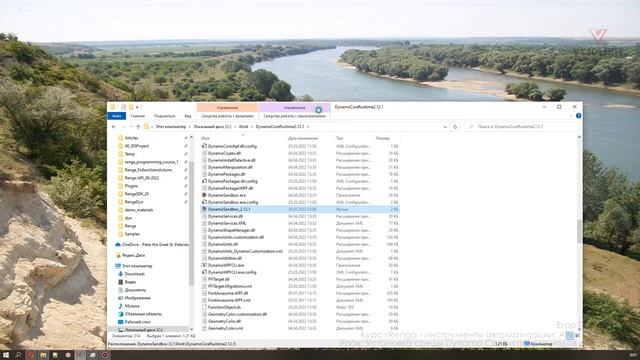This screenshot has width=640, height=360.
Task: Select DynamoWPFCLI.exe application file icon
Action: pyautogui.click(x=204, y=265)
